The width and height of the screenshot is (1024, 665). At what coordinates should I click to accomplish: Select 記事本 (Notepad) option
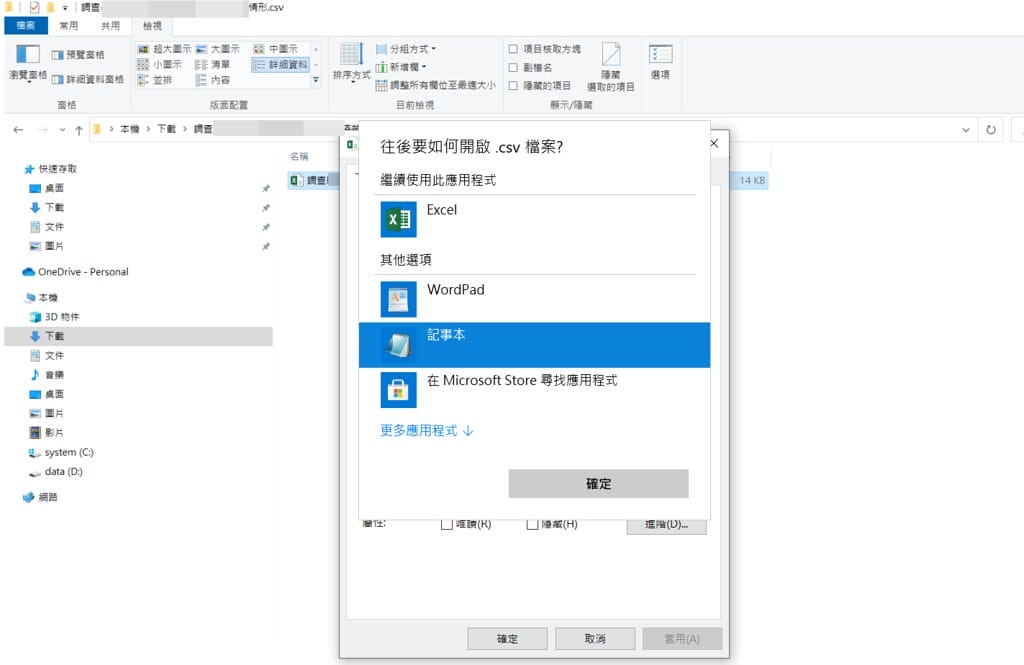tap(534, 345)
